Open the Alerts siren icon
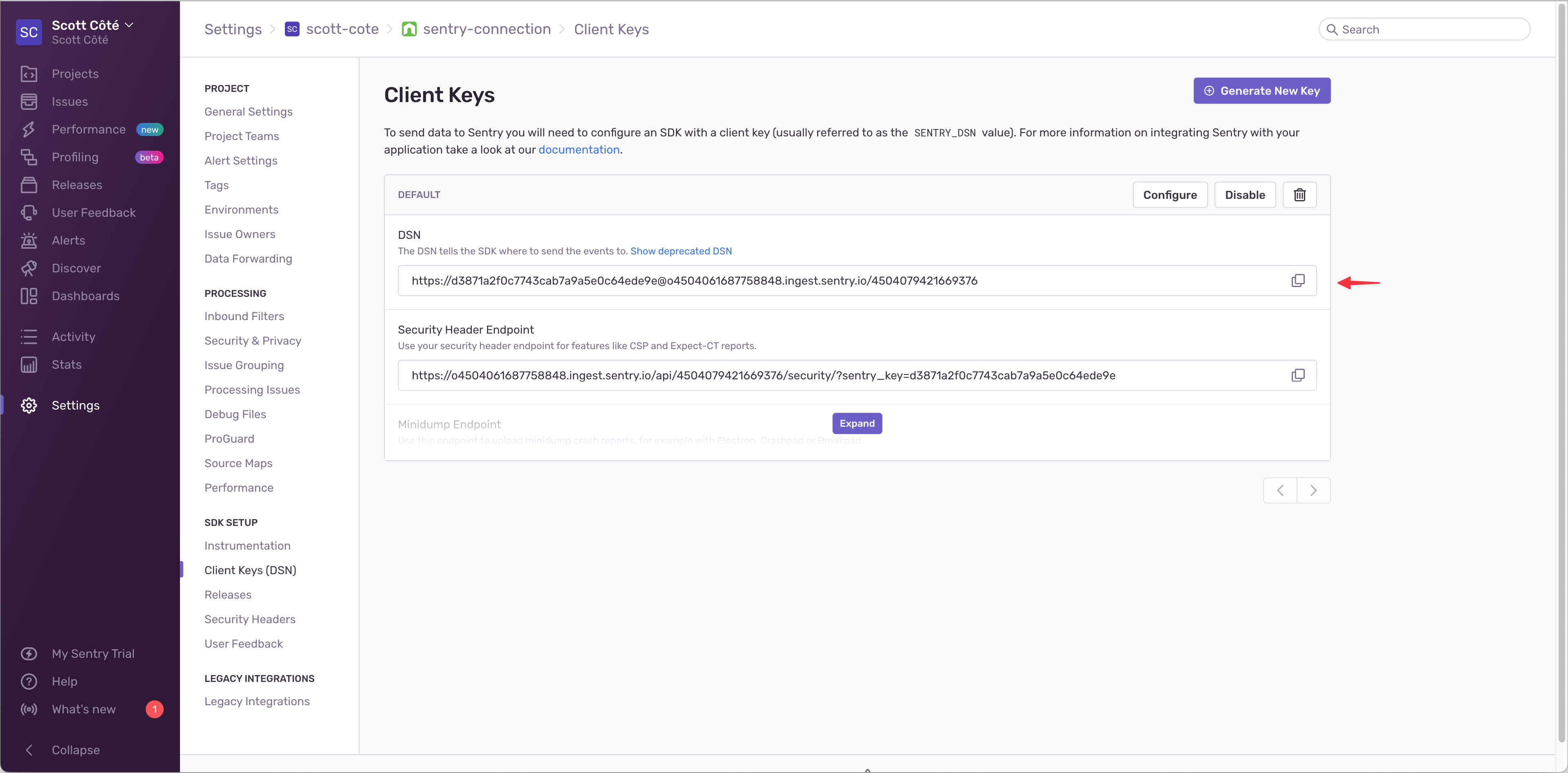The image size is (1568, 773). [29, 240]
